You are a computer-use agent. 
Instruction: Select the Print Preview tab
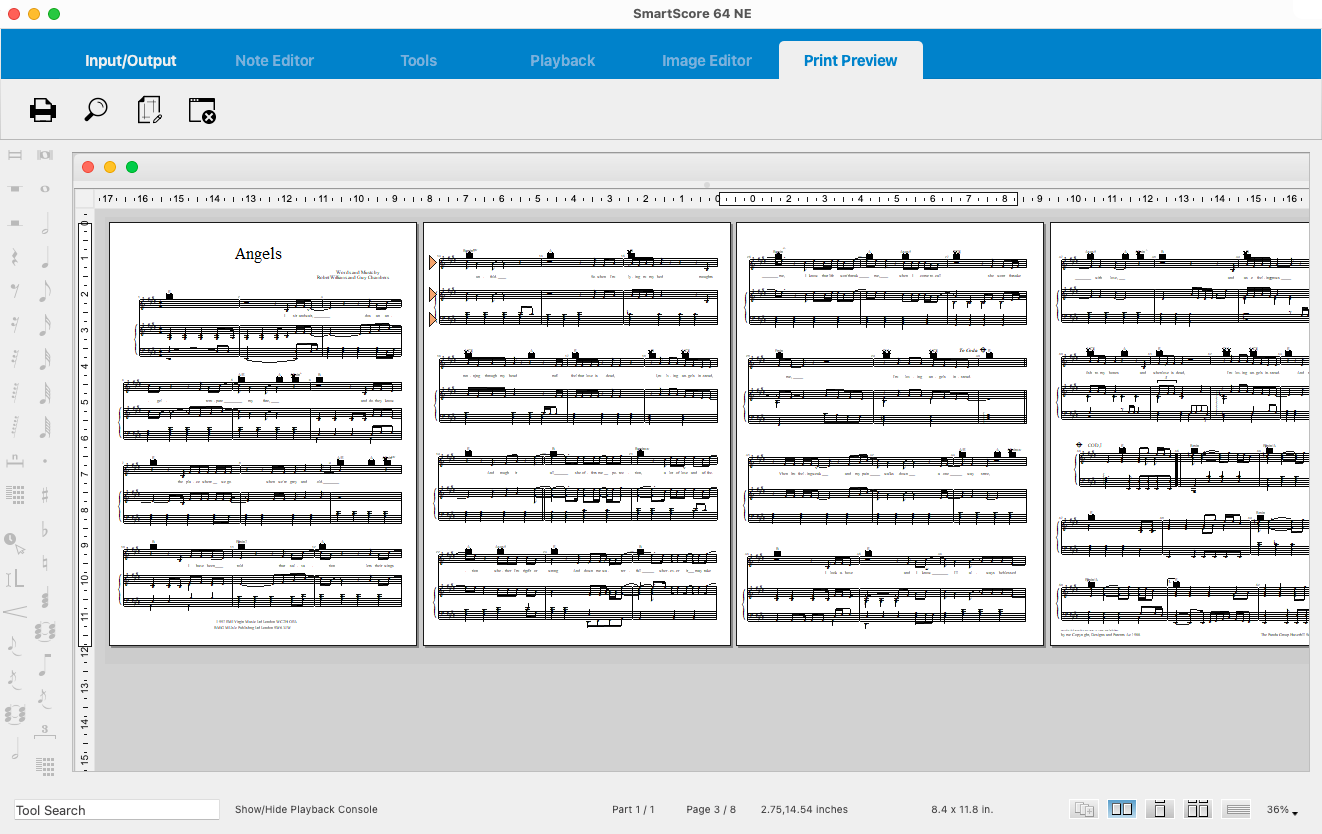850,61
